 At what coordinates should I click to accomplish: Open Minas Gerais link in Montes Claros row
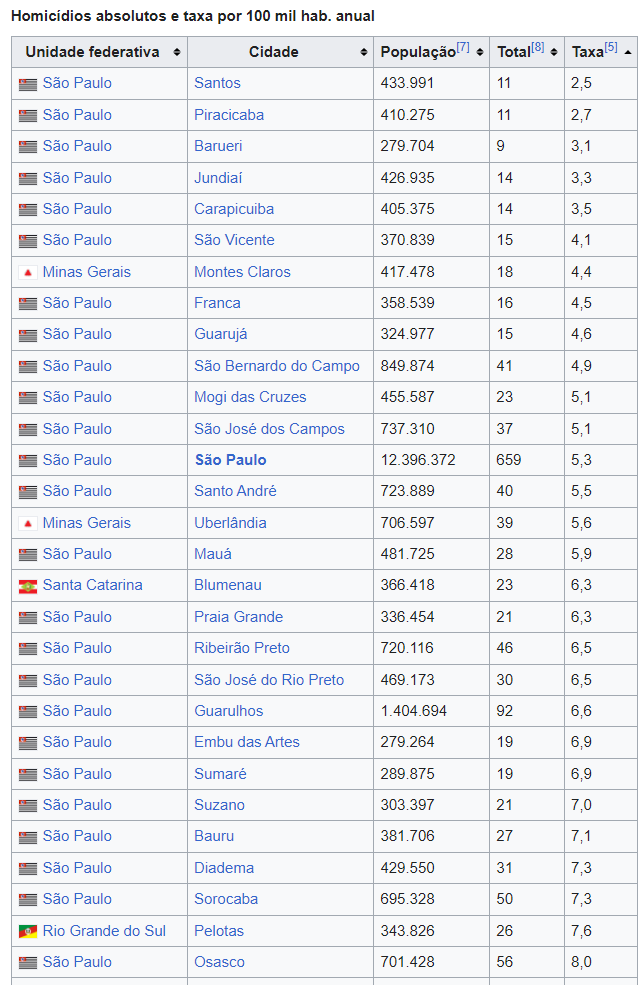pos(87,272)
